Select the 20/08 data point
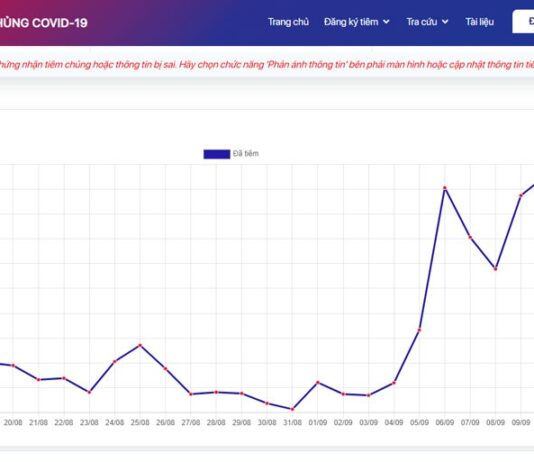Viewport: 534px width, 462px height. click(x=13, y=365)
